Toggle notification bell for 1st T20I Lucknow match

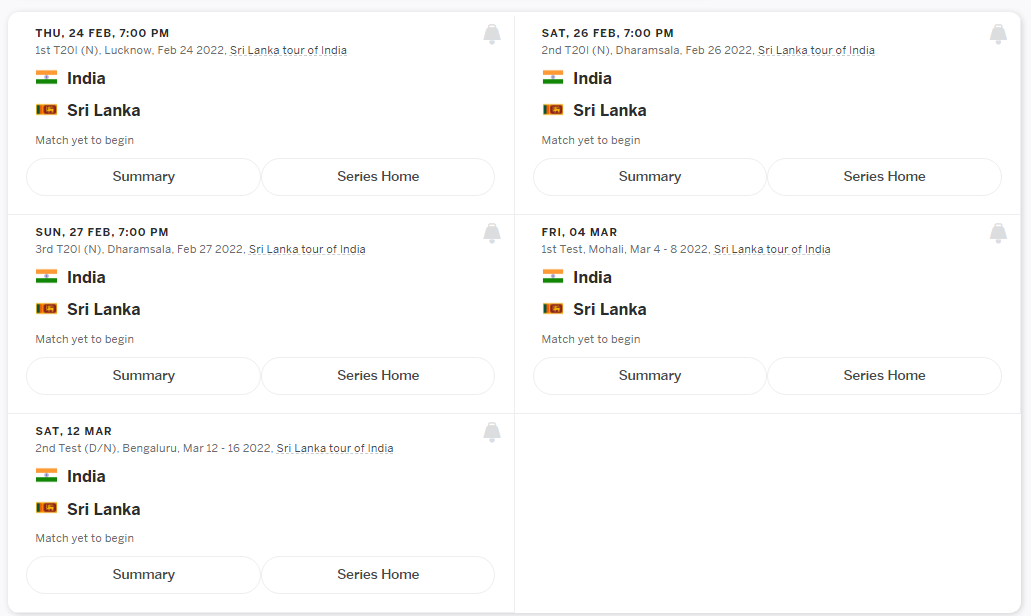[x=492, y=34]
